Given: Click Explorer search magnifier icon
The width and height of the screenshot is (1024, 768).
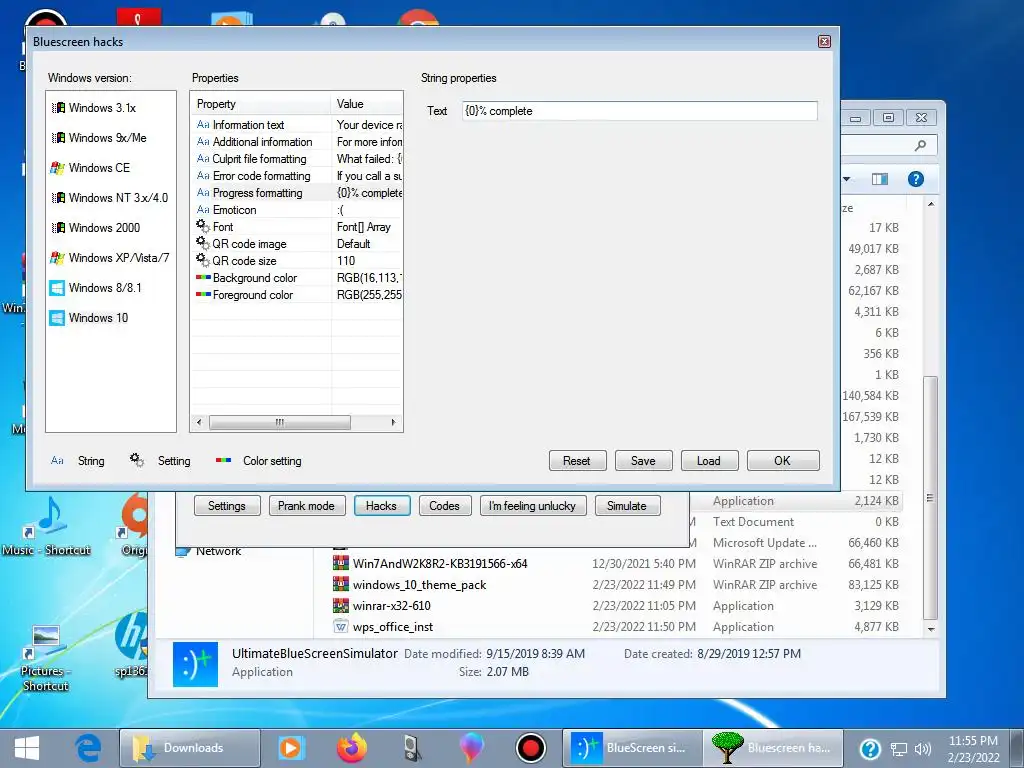Looking at the screenshot, I should [920, 145].
